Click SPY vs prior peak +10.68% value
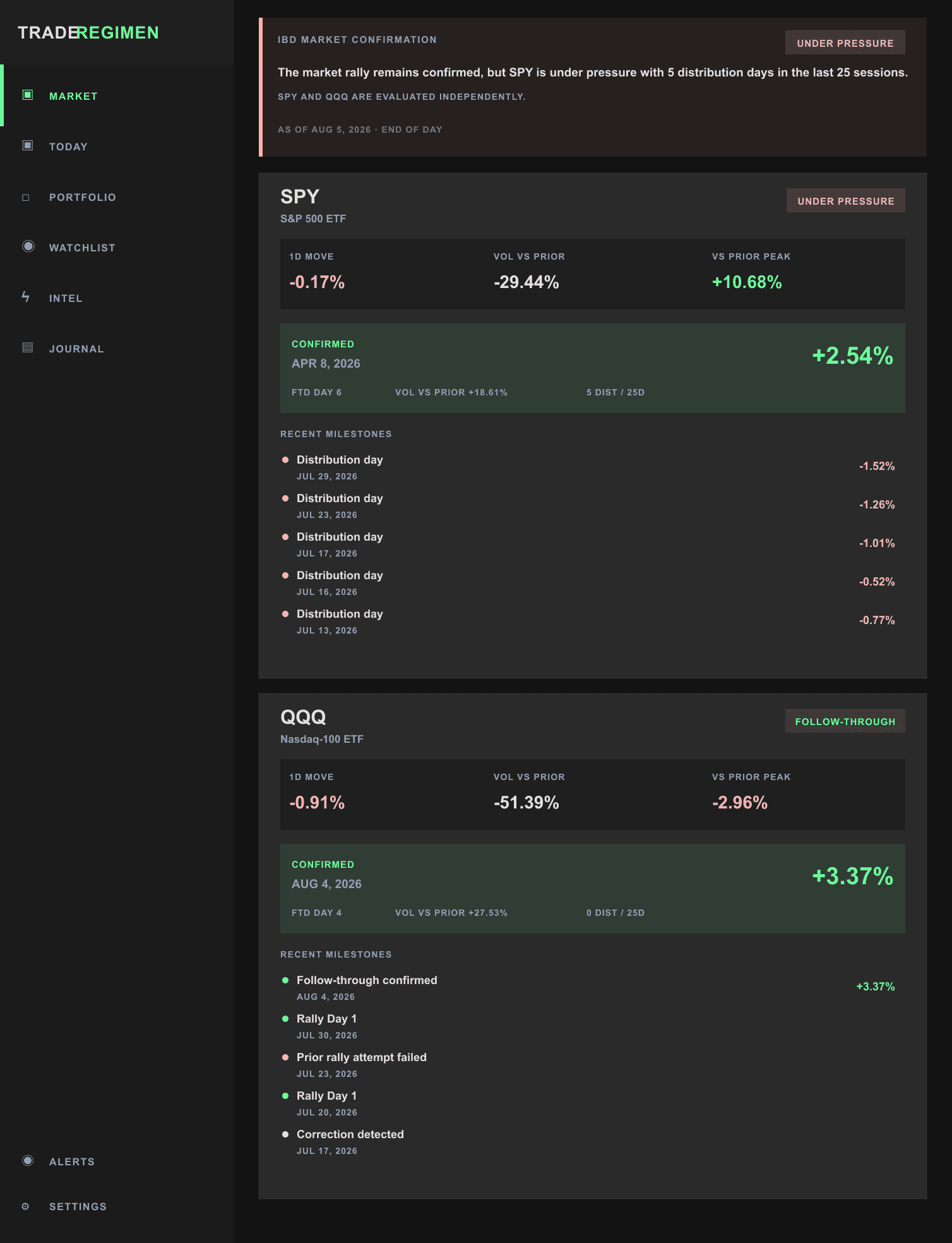Image resolution: width=952 pixels, height=1243 pixels. pyautogui.click(x=747, y=282)
